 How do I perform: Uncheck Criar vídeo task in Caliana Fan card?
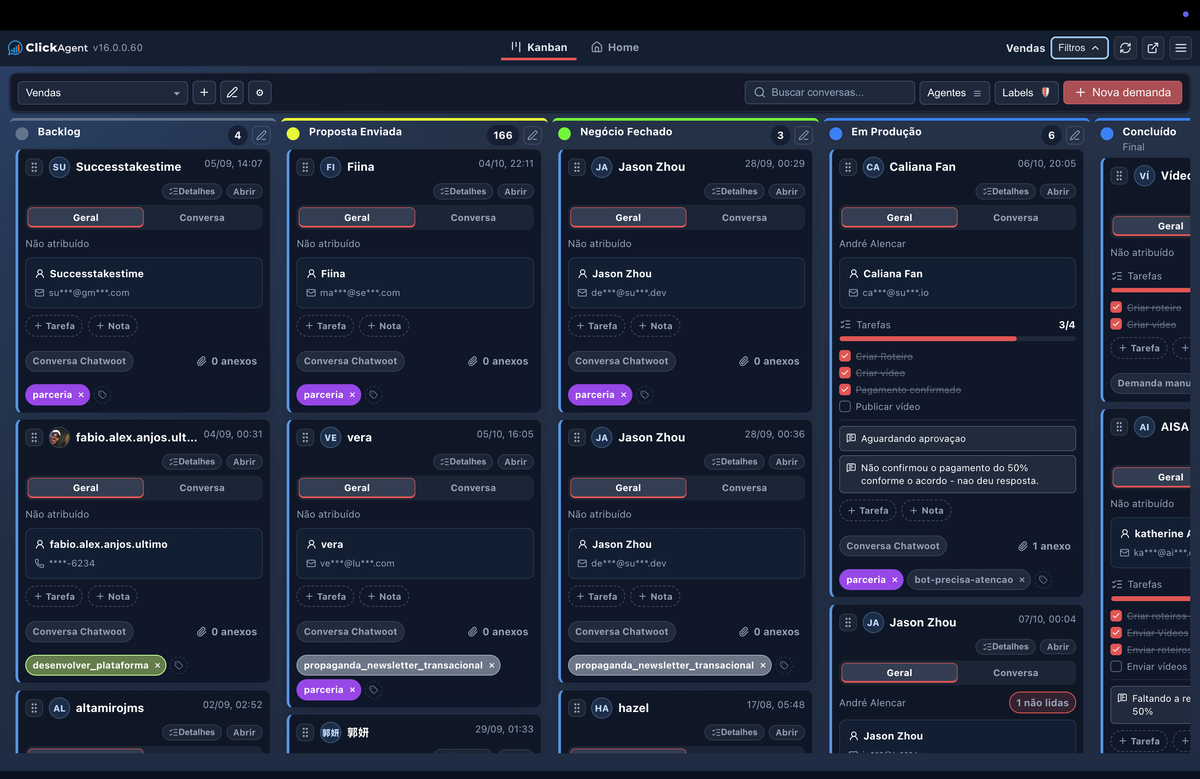pyautogui.click(x=845, y=373)
